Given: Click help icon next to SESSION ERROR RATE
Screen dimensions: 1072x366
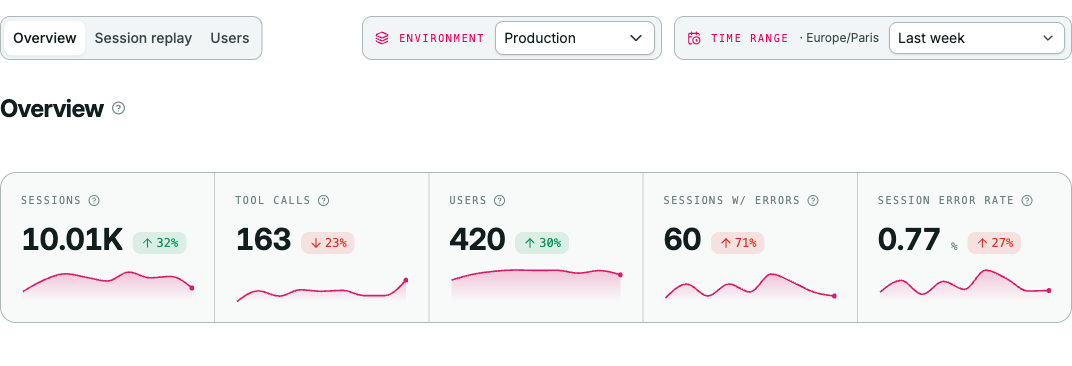Looking at the screenshot, I should coord(1027,200).
